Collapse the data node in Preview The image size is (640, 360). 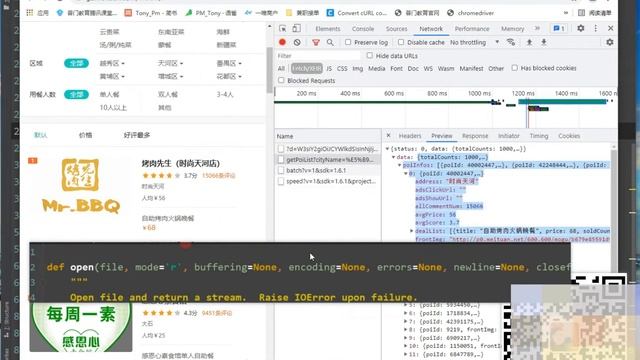coord(393,157)
